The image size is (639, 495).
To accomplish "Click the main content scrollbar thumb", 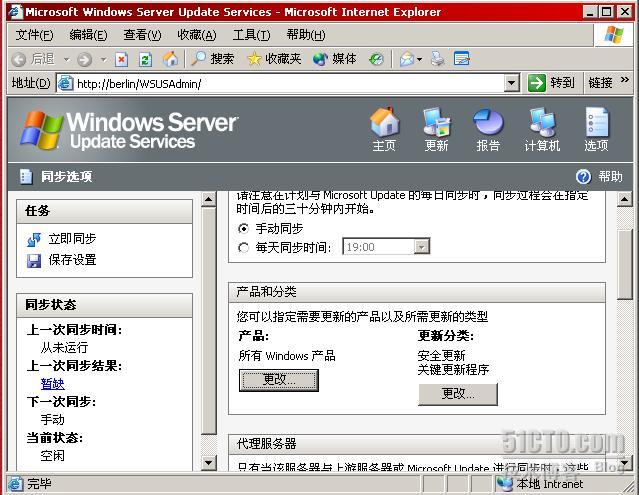I will (624, 265).
